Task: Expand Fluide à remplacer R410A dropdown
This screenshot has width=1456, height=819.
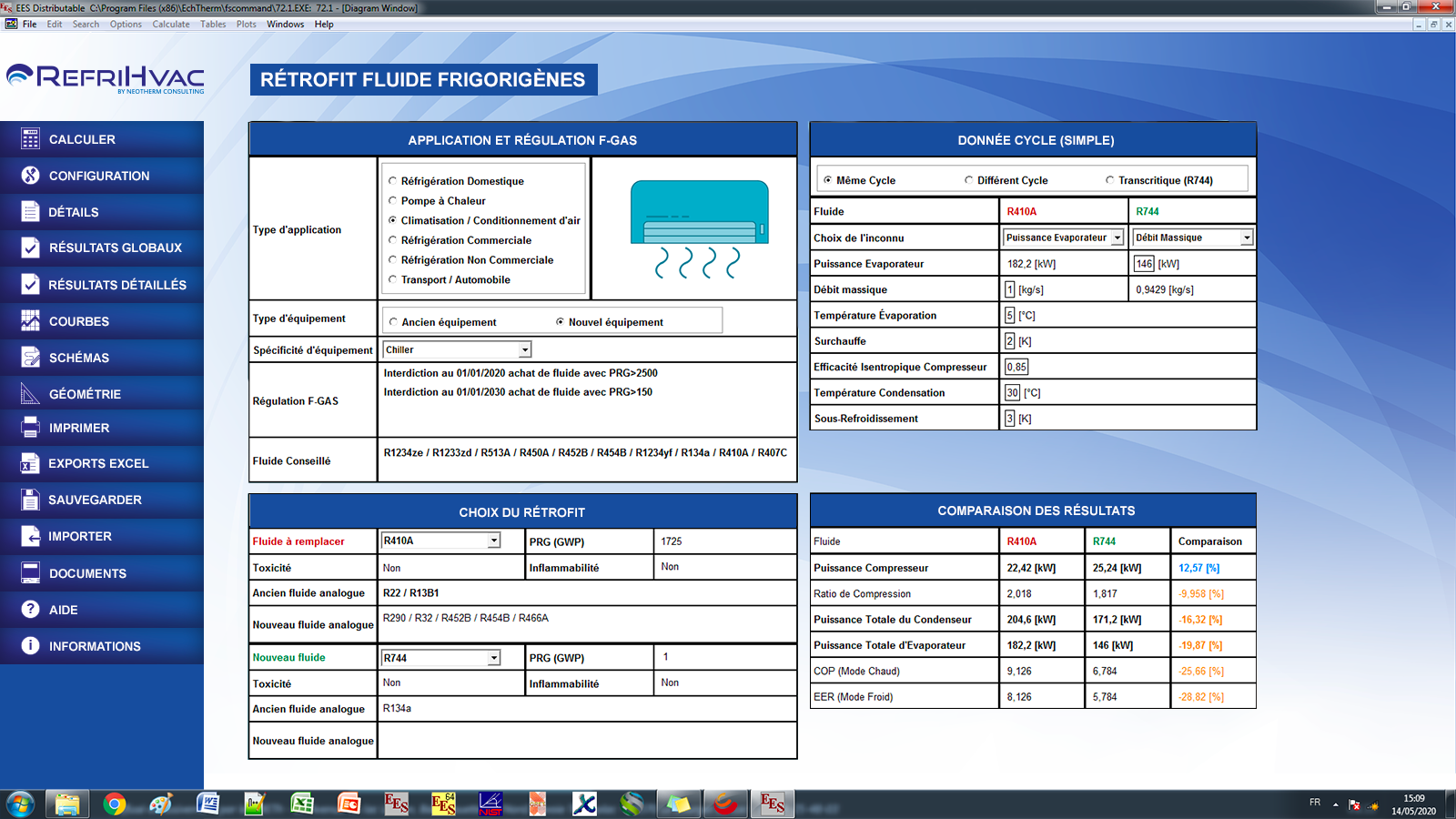Action: (494, 541)
